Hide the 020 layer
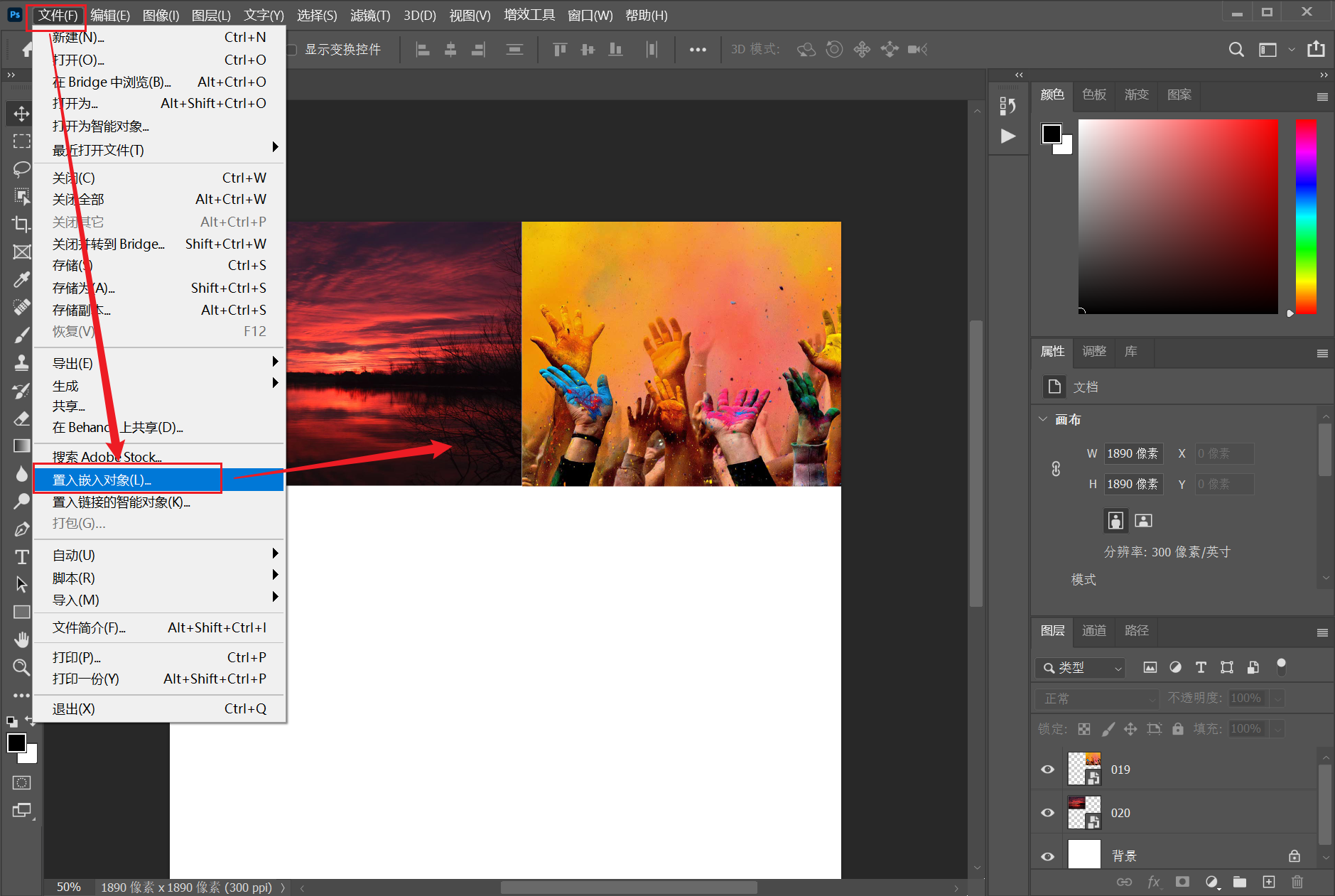 point(1047,813)
